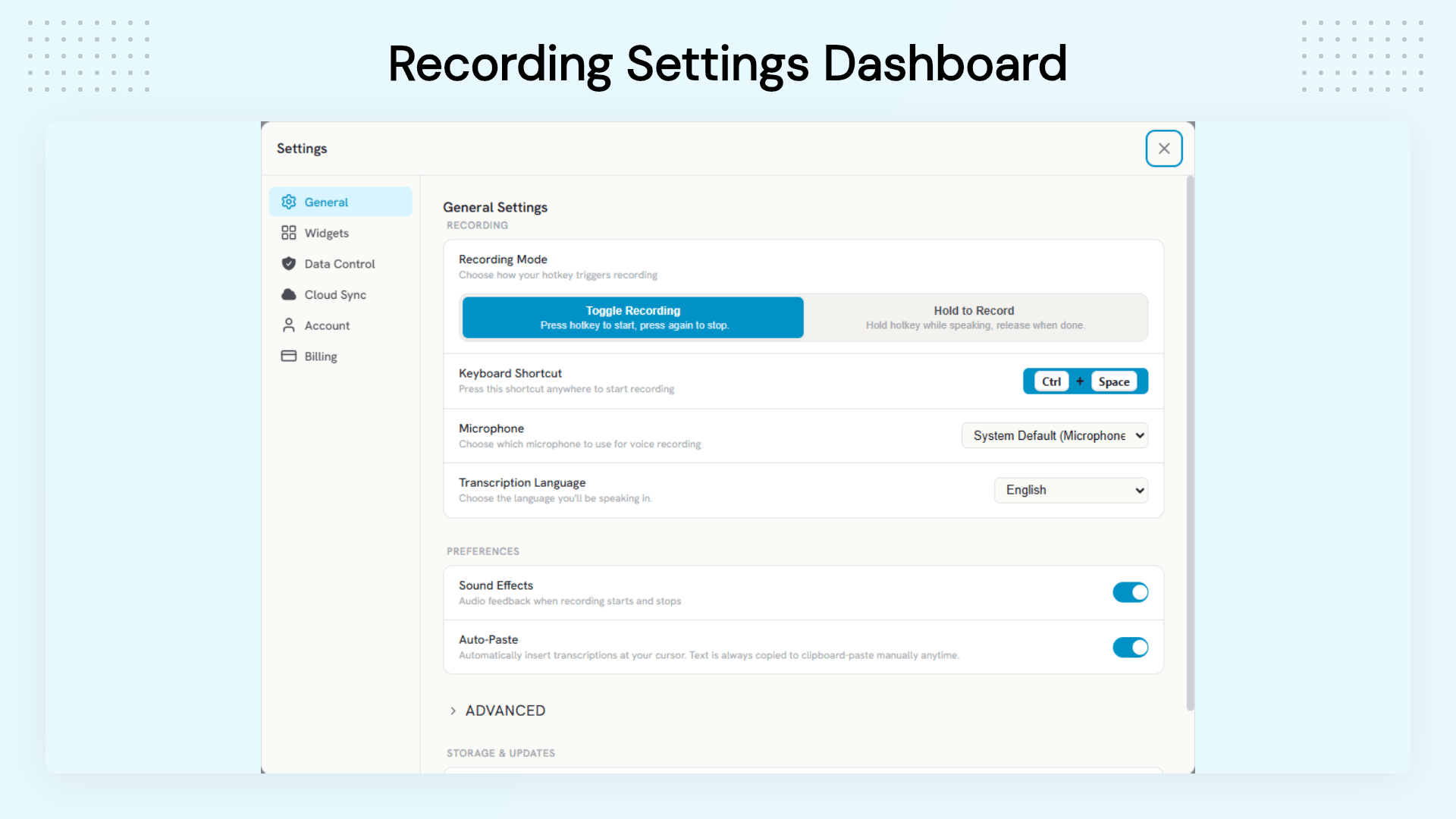
Task: Click the Billing card icon
Action: coord(288,356)
